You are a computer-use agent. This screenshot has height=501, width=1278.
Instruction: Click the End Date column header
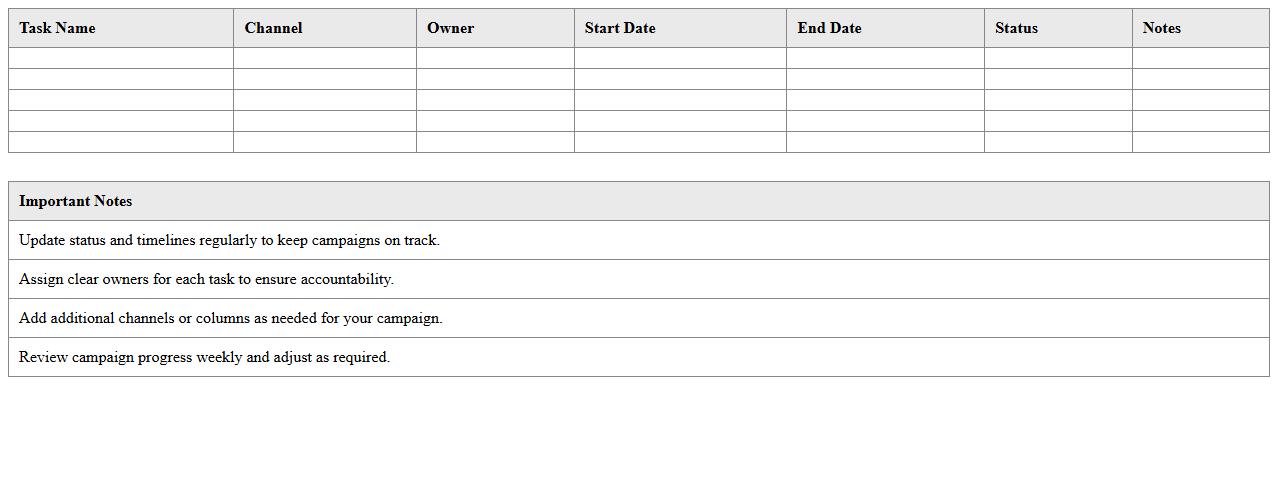829,28
